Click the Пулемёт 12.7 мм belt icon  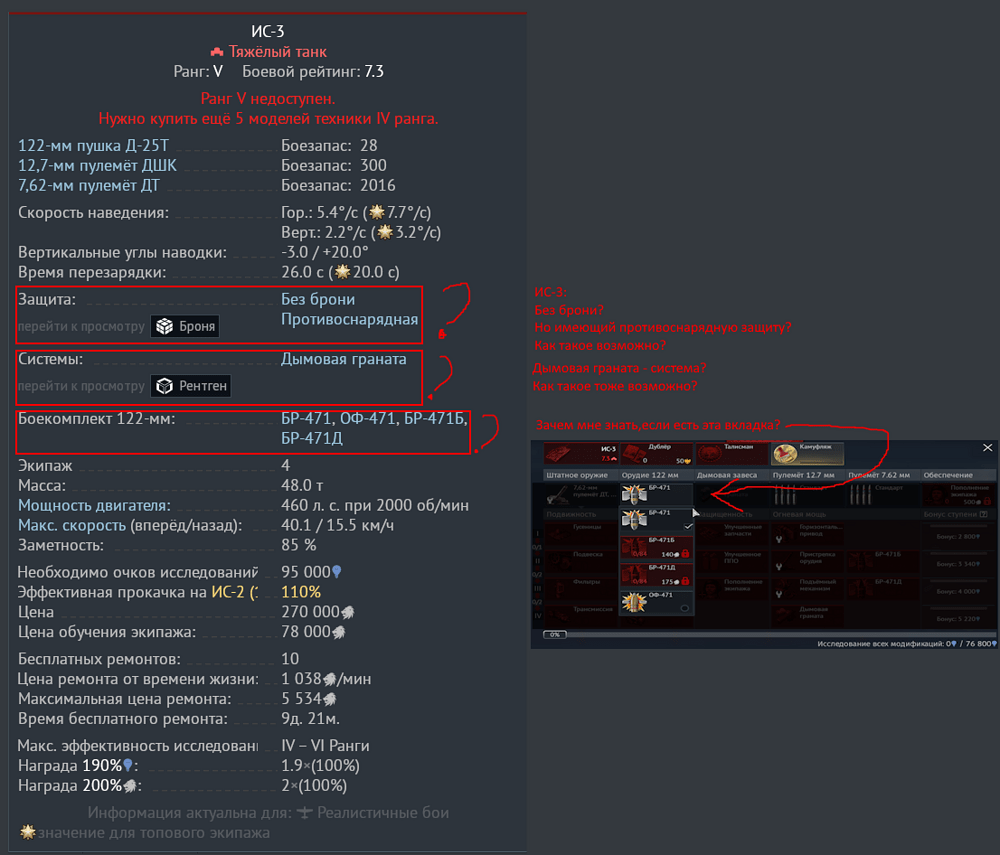pyautogui.click(x=786, y=495)
